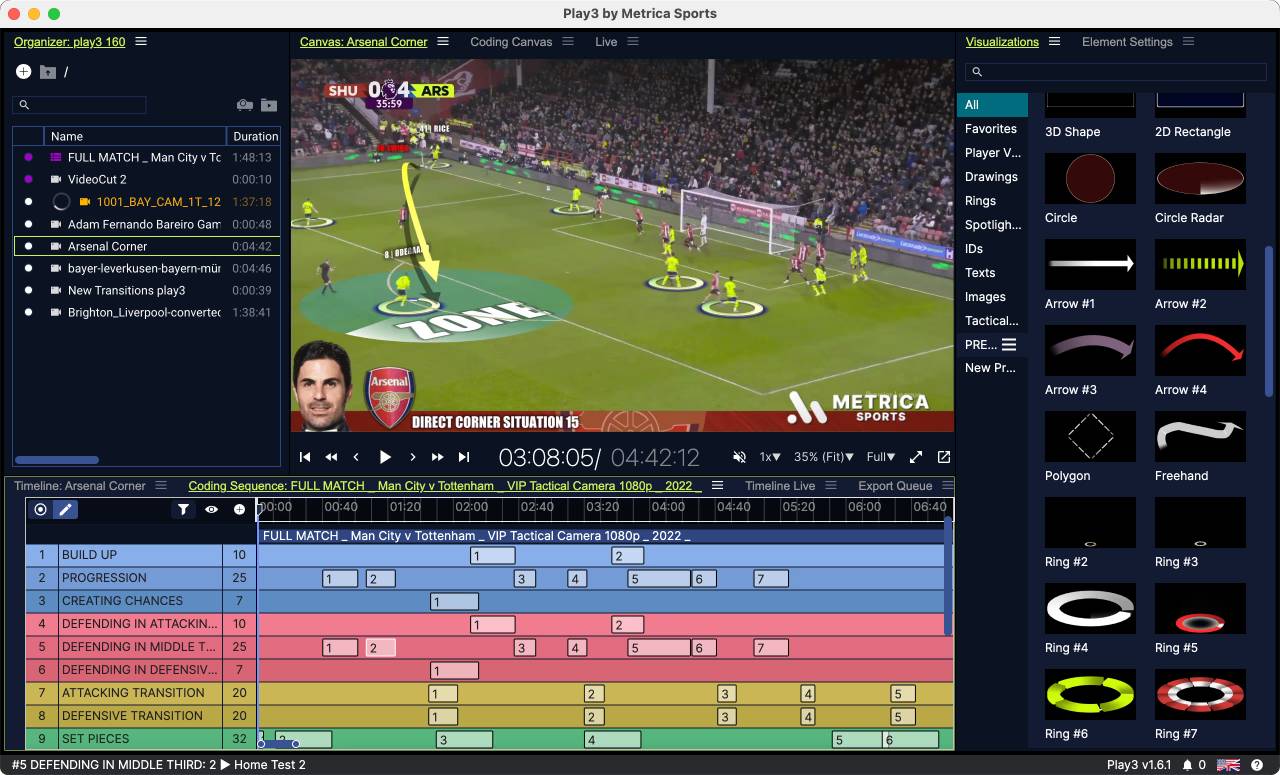The height and width of the screenshot is (775, 1280).
Task: Switch to the Coding Canvas tab
Action: pyautogui.click(x=511, y=42)
